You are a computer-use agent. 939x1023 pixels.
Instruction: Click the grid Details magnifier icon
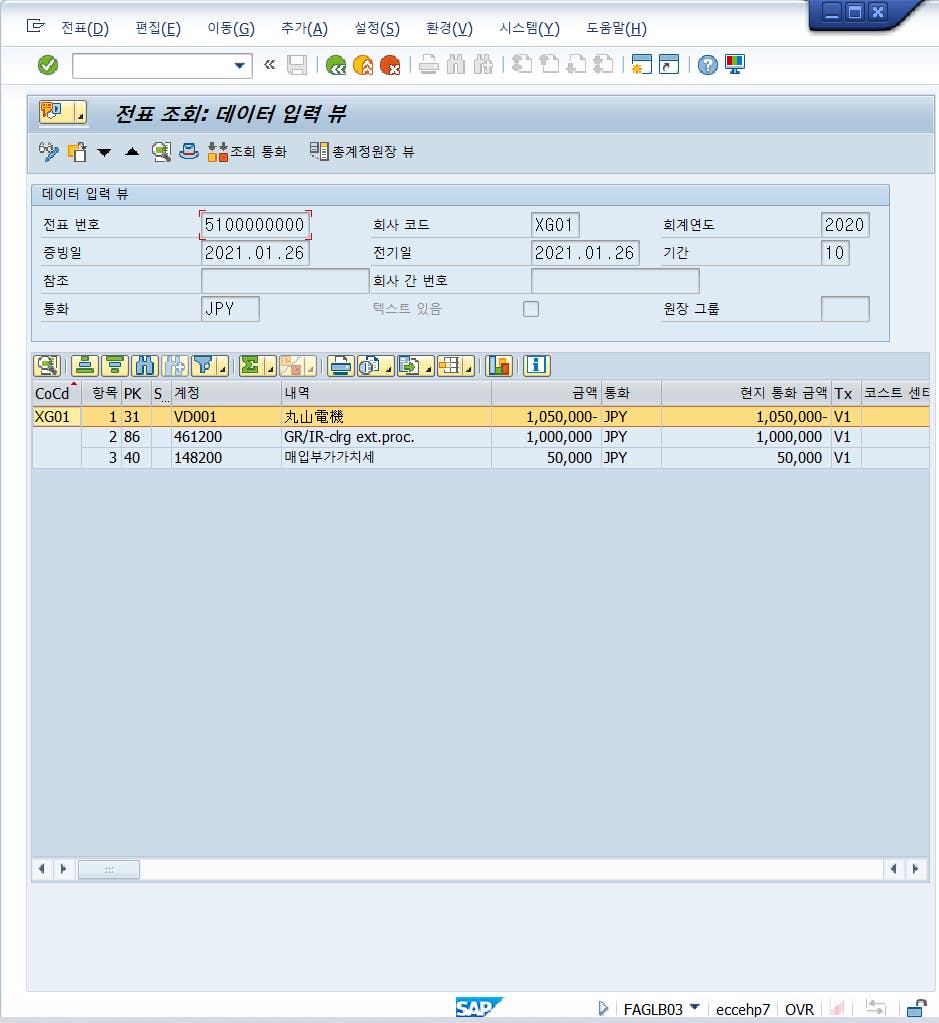click(47, 365)
